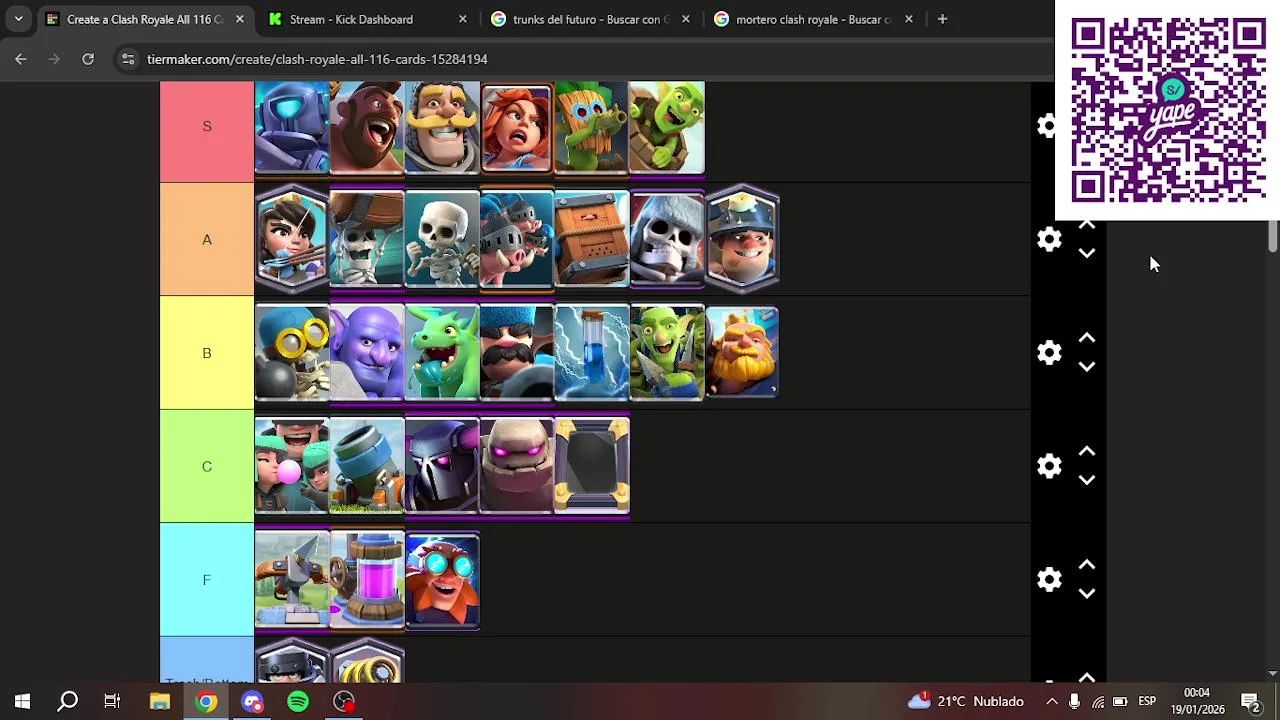
Task: Open the tab search dropdown
Action: [18, 19]
